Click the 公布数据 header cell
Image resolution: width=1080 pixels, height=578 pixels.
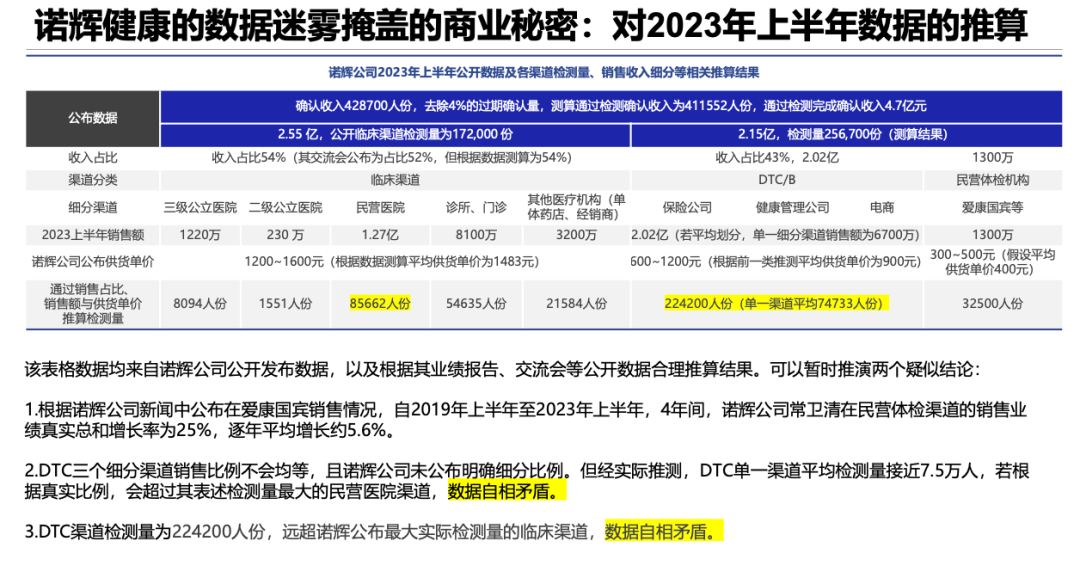click(93, 118)
